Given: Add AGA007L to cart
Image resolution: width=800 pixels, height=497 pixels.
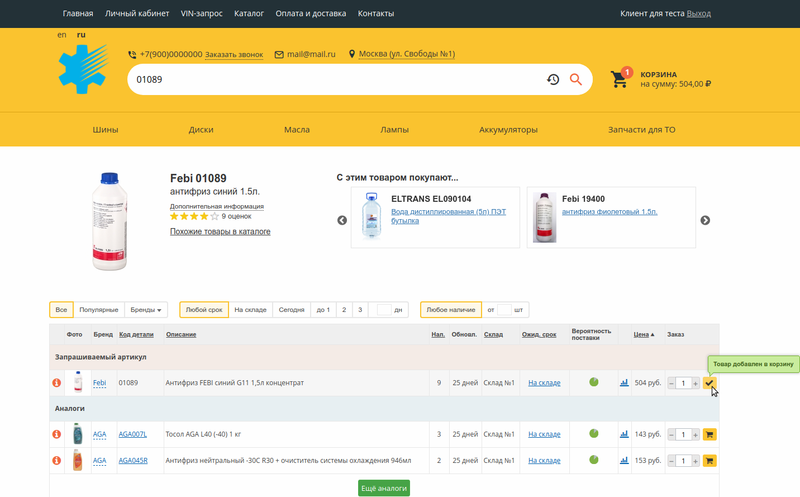Looking at the screenshot, I should [x=709, y=434].
